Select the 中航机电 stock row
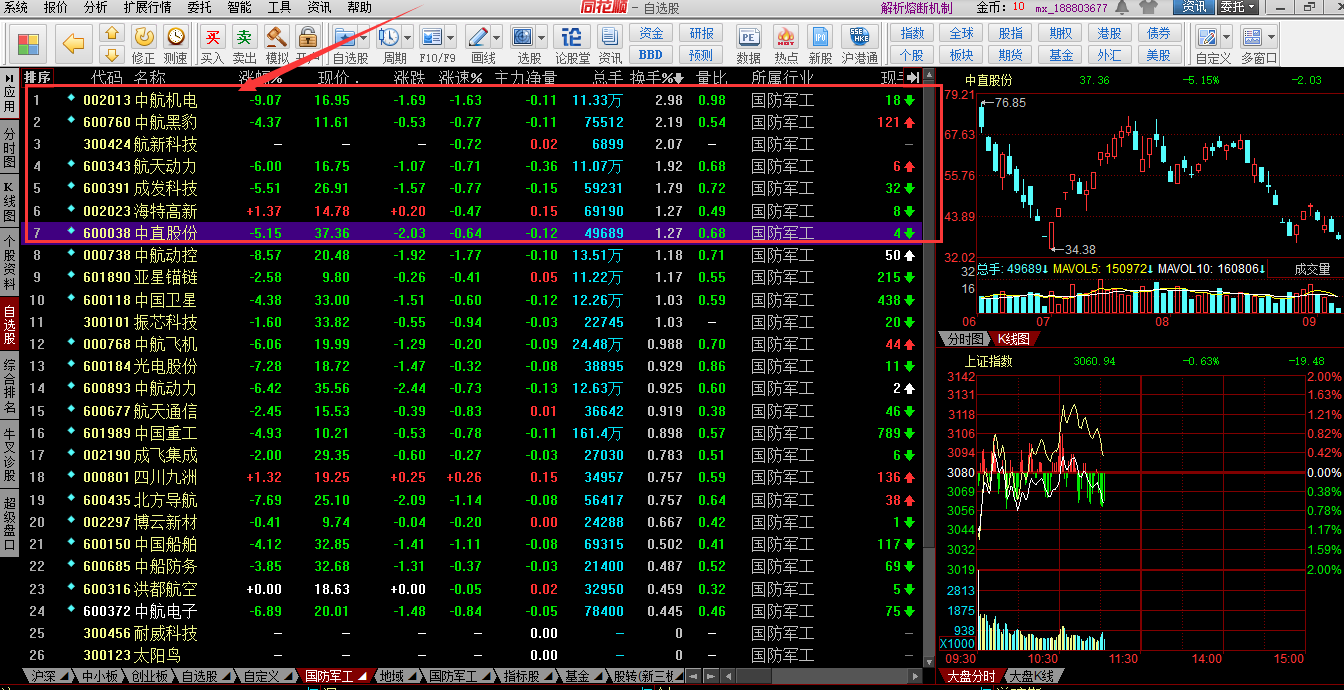Screen dimensions: 1344x690 tap(470, 100)
